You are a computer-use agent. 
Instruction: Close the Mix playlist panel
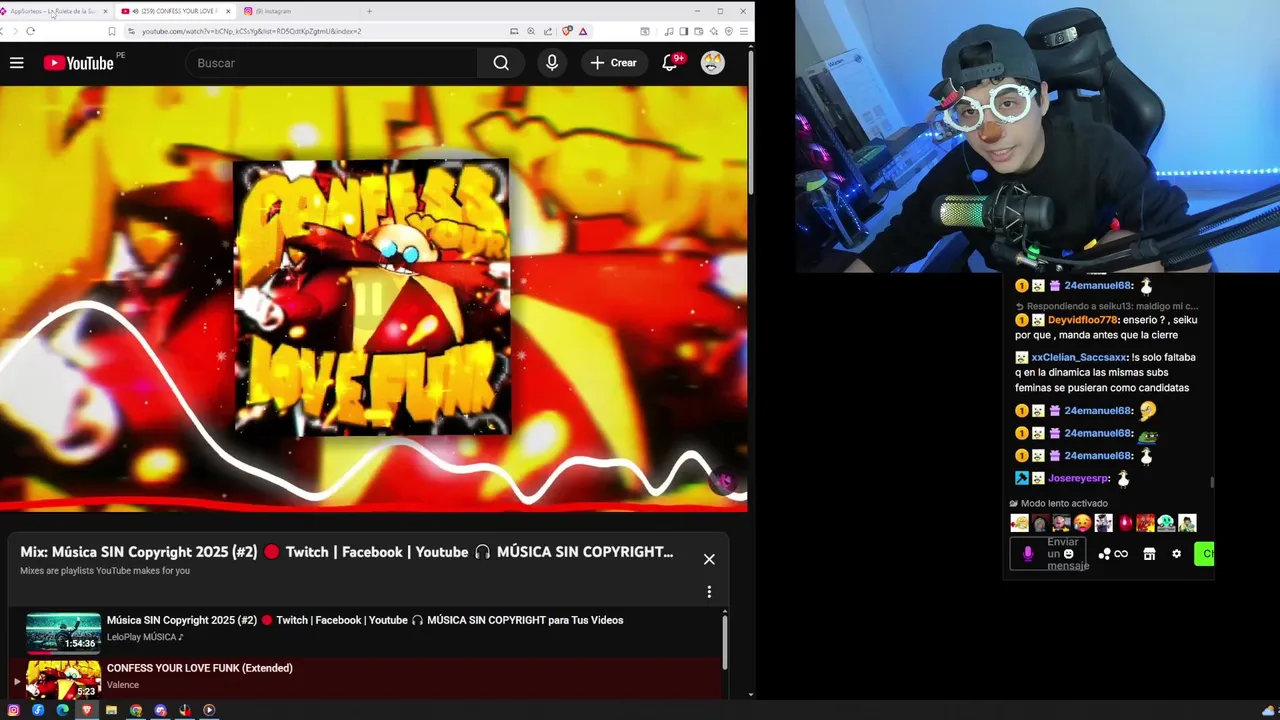709,559
